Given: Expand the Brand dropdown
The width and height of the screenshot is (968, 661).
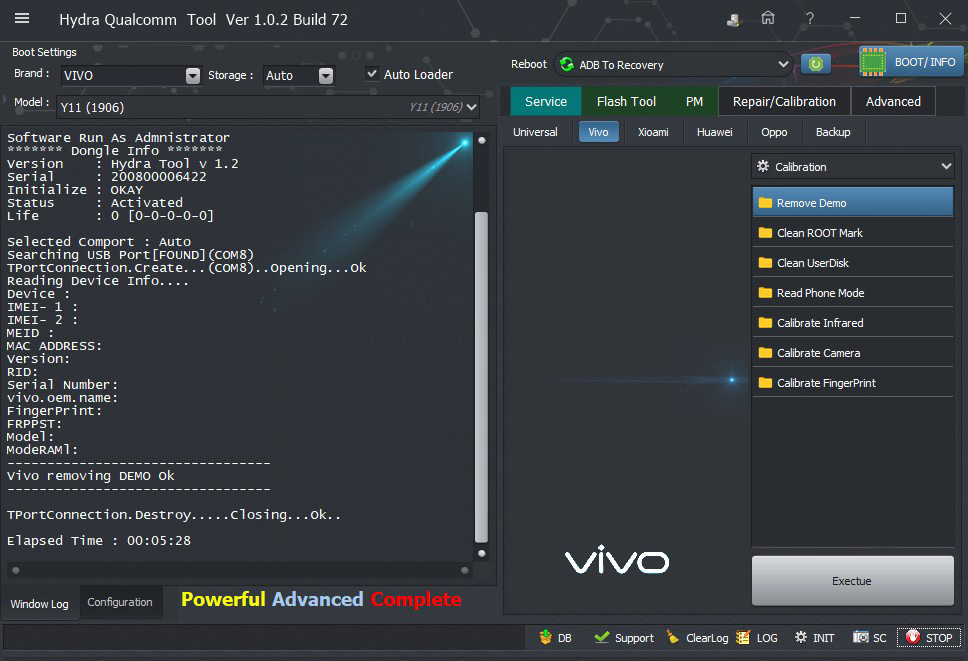Looking at the screenshot, I should 193,75.
